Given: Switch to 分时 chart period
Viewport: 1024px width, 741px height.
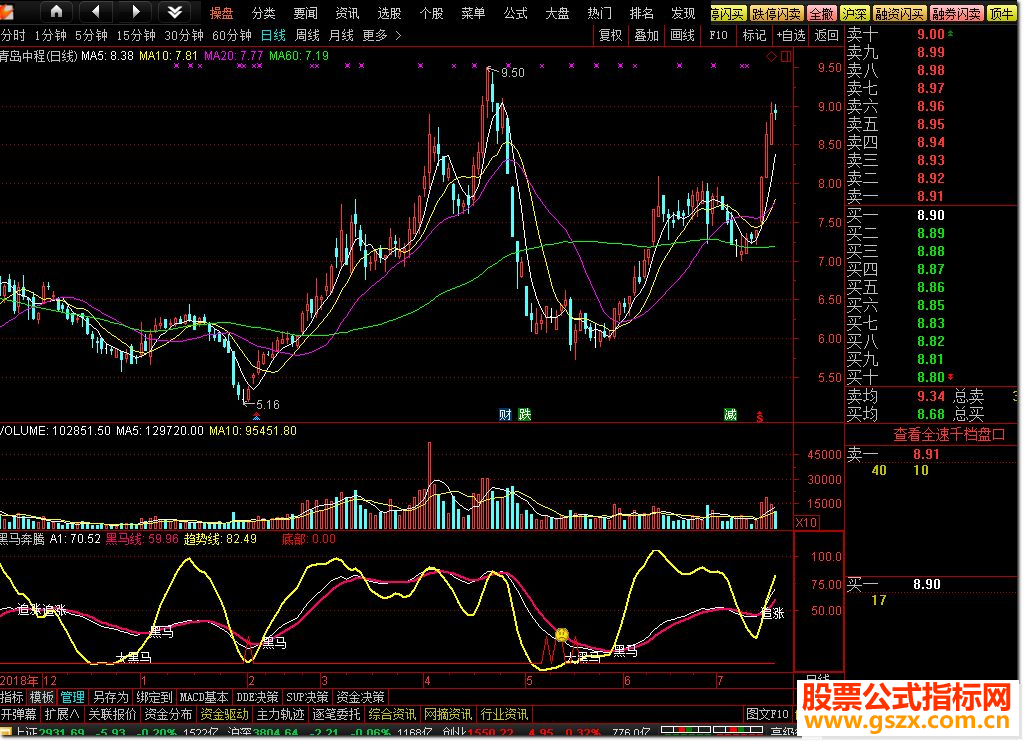Looking at the screenshot, I should (x=13, y=35).
